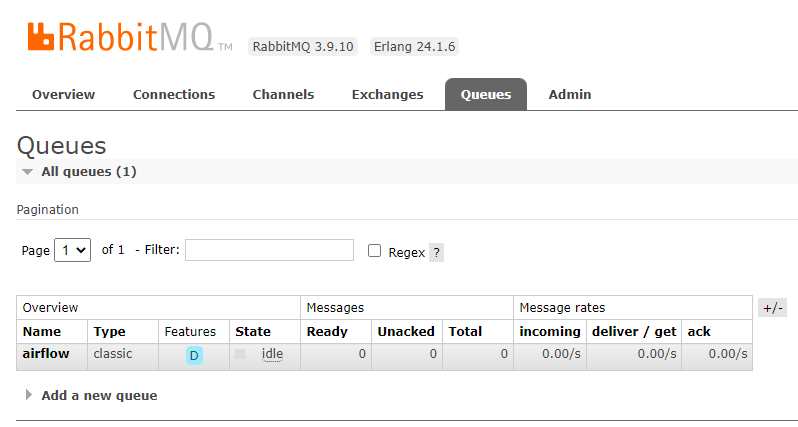Sort by Type column header
798x427 pixels.
click(109, 332)
